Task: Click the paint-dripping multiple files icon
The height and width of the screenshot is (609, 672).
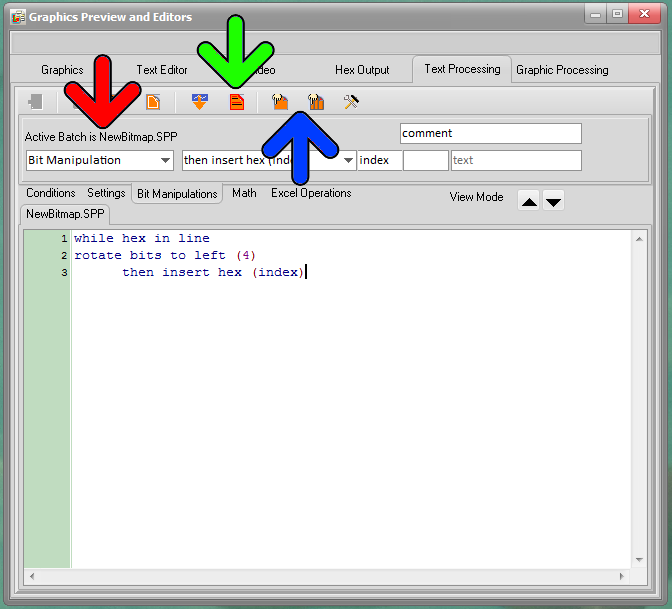Action: 316,102
